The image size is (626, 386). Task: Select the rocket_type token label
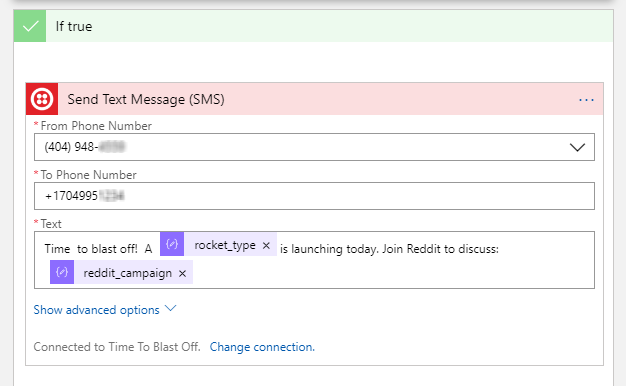point(225,245)
